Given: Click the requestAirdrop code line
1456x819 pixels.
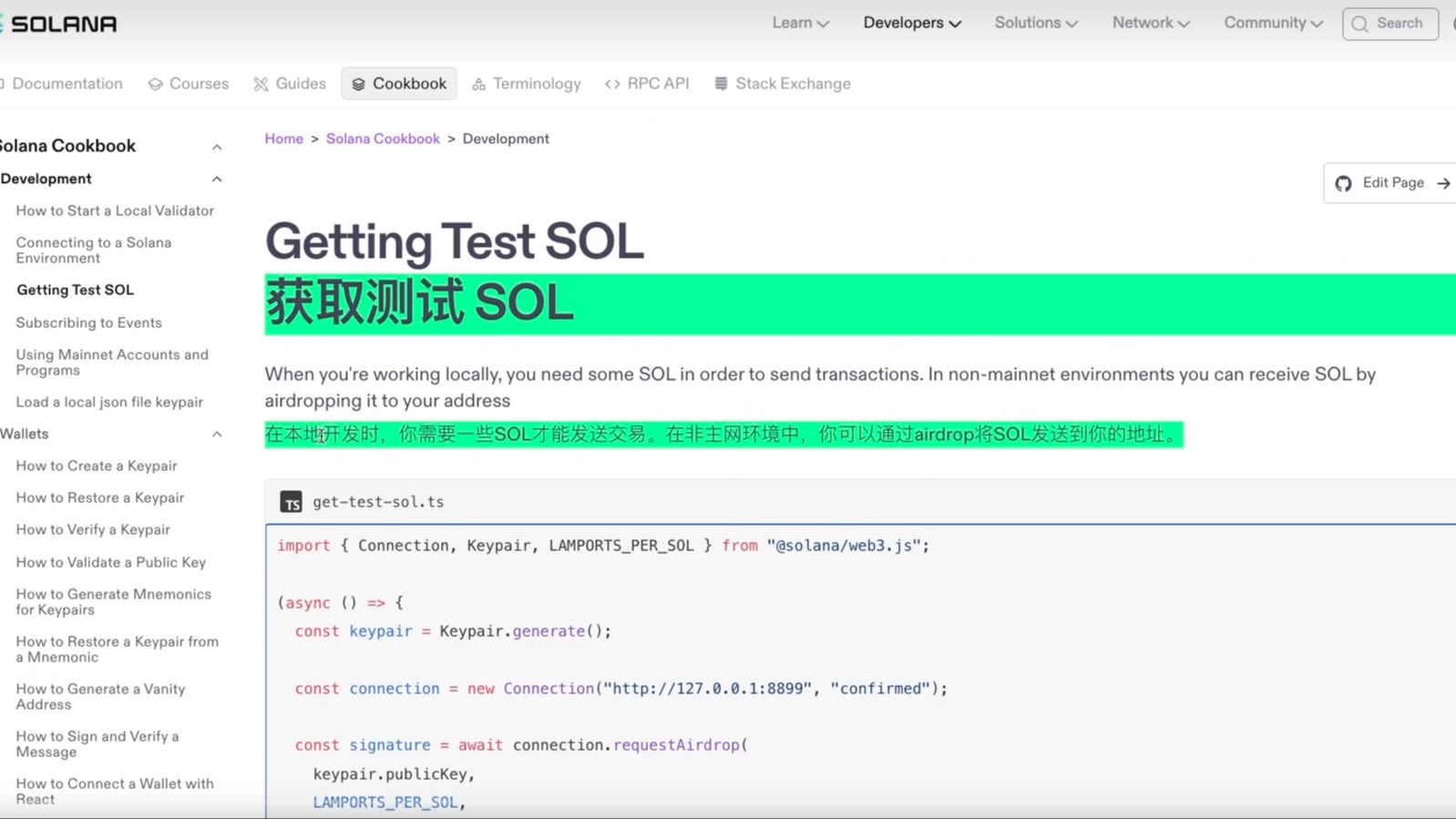Looking at the screenshot, I should pos(521,745).
